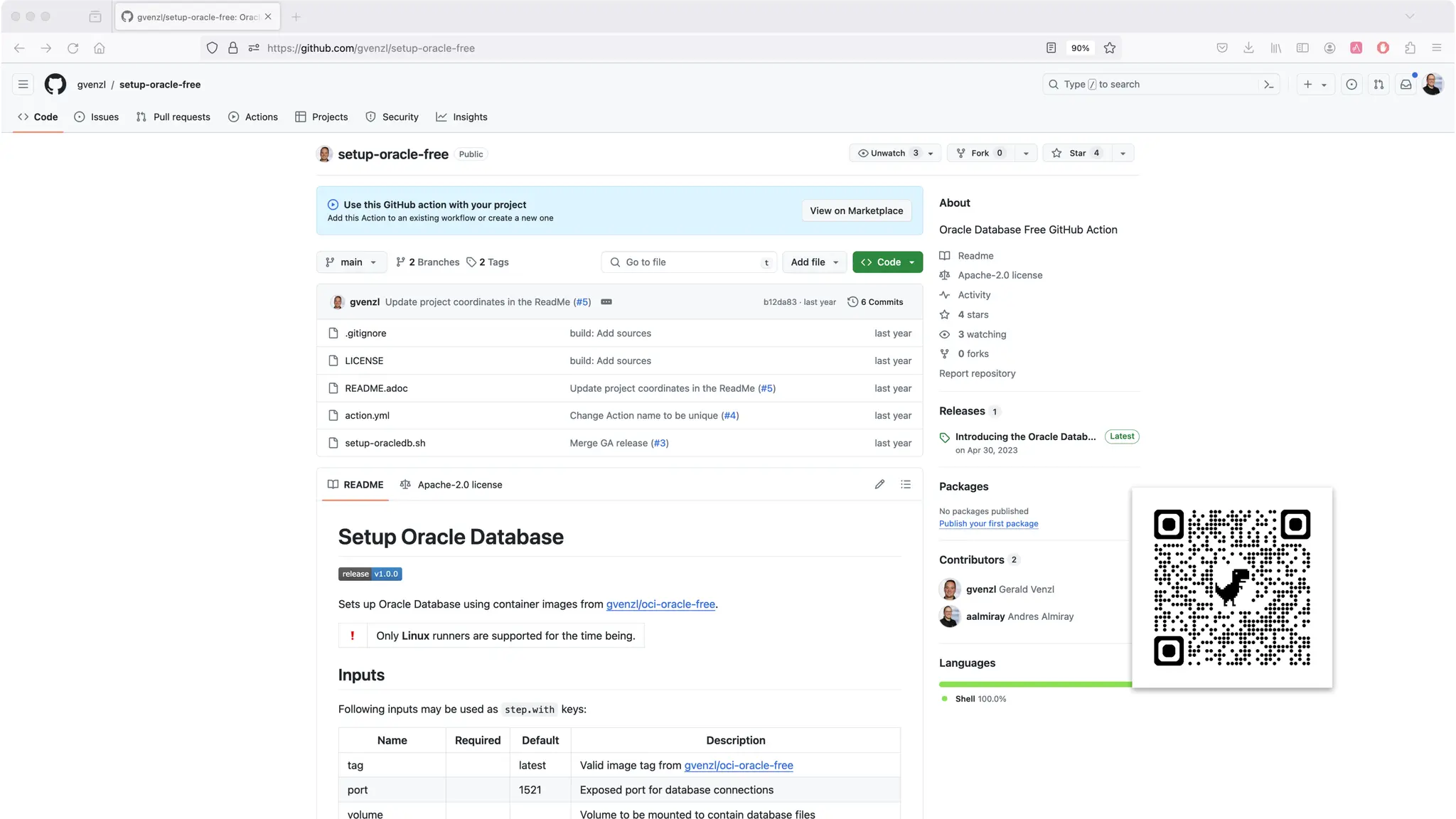
Task: Click the edit README pencil icon
Action: click(x=879, y=484)
